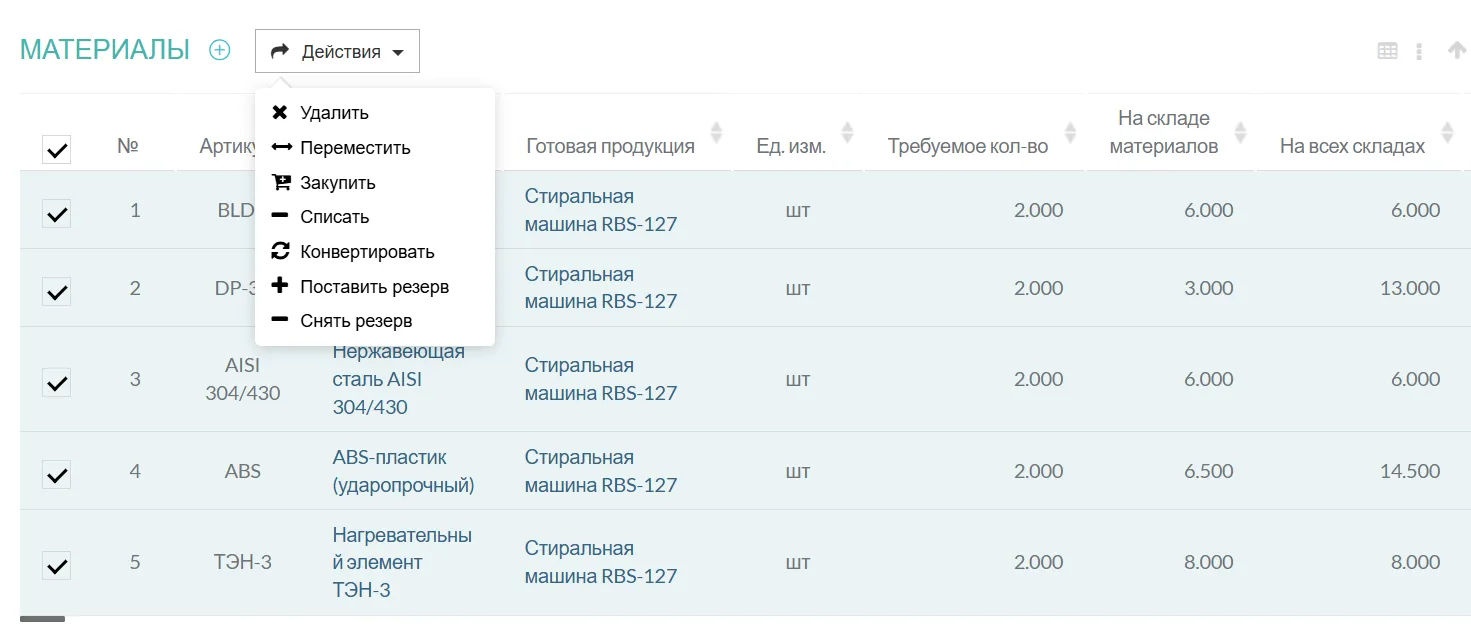Choose Удалить from the actions menu
The width and height of the screenshot is (1471, 627).
click(334, 113)
